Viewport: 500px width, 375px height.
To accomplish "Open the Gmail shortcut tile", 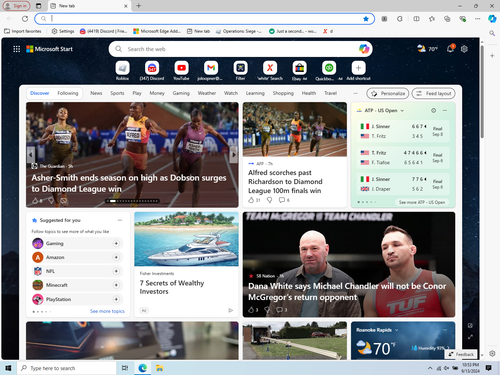I will [211, 68].
